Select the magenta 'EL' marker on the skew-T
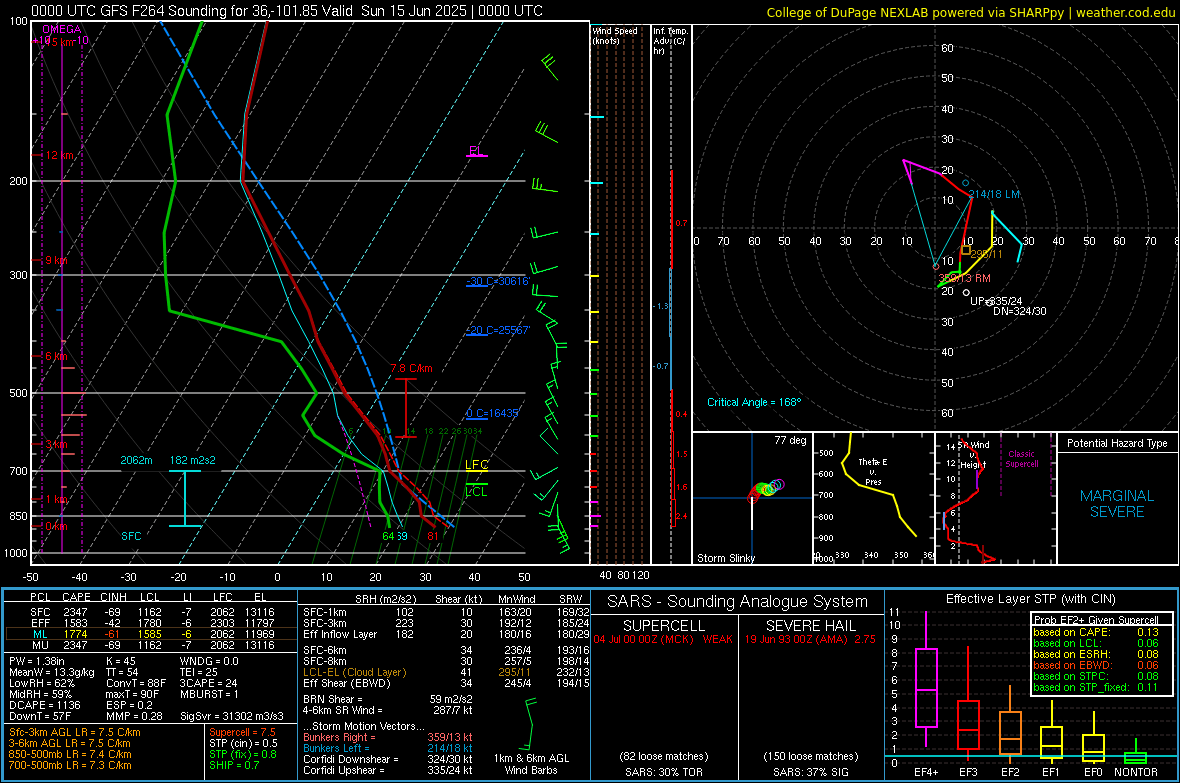Viewport: 1180px width, 783px height. pyautogui.click(x=475, y=151)
